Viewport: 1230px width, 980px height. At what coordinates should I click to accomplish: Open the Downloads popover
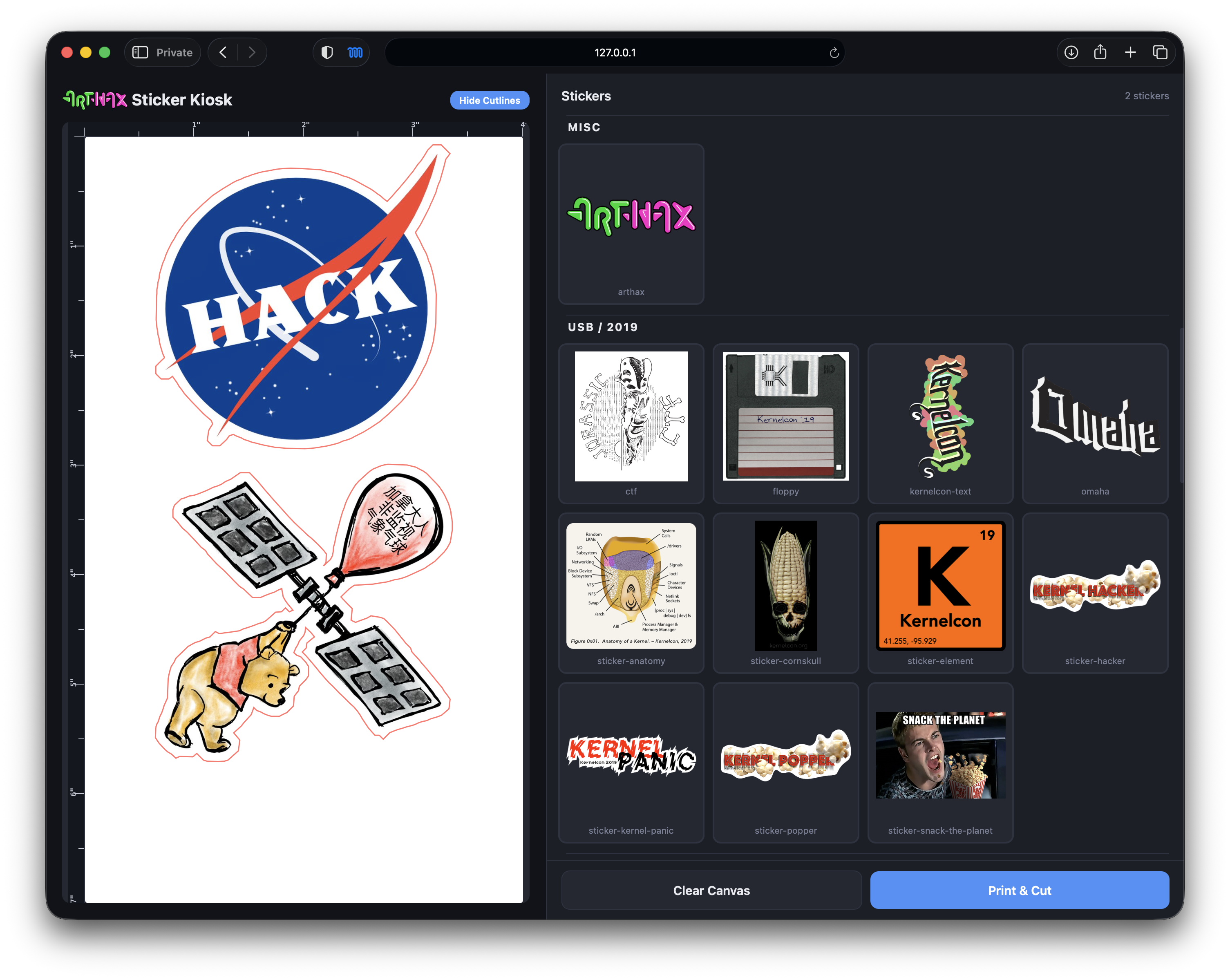click(x=1071, y=52)
